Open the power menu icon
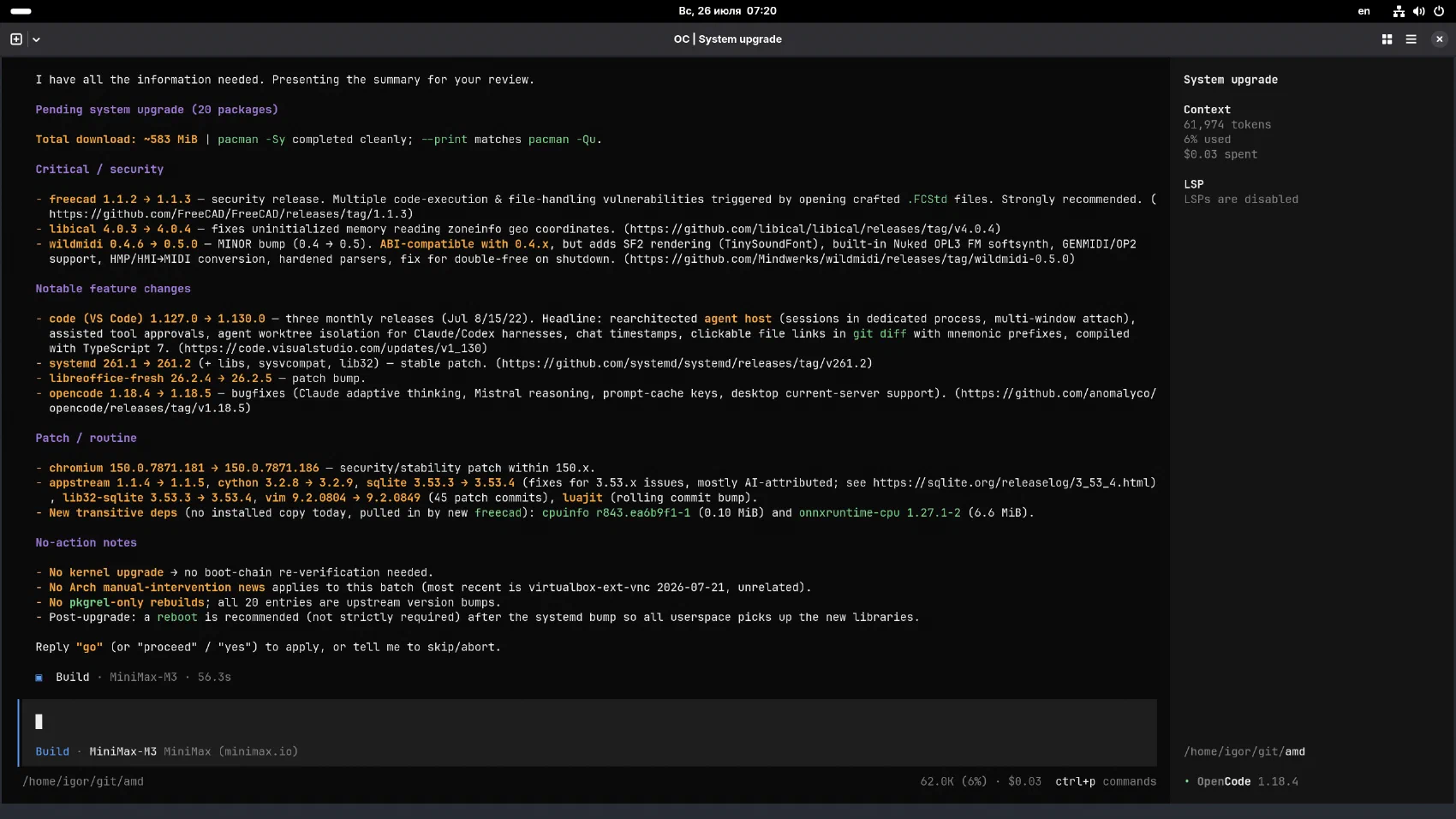1456x819 pixels. pyautogui.click(x=1439, y=11)
